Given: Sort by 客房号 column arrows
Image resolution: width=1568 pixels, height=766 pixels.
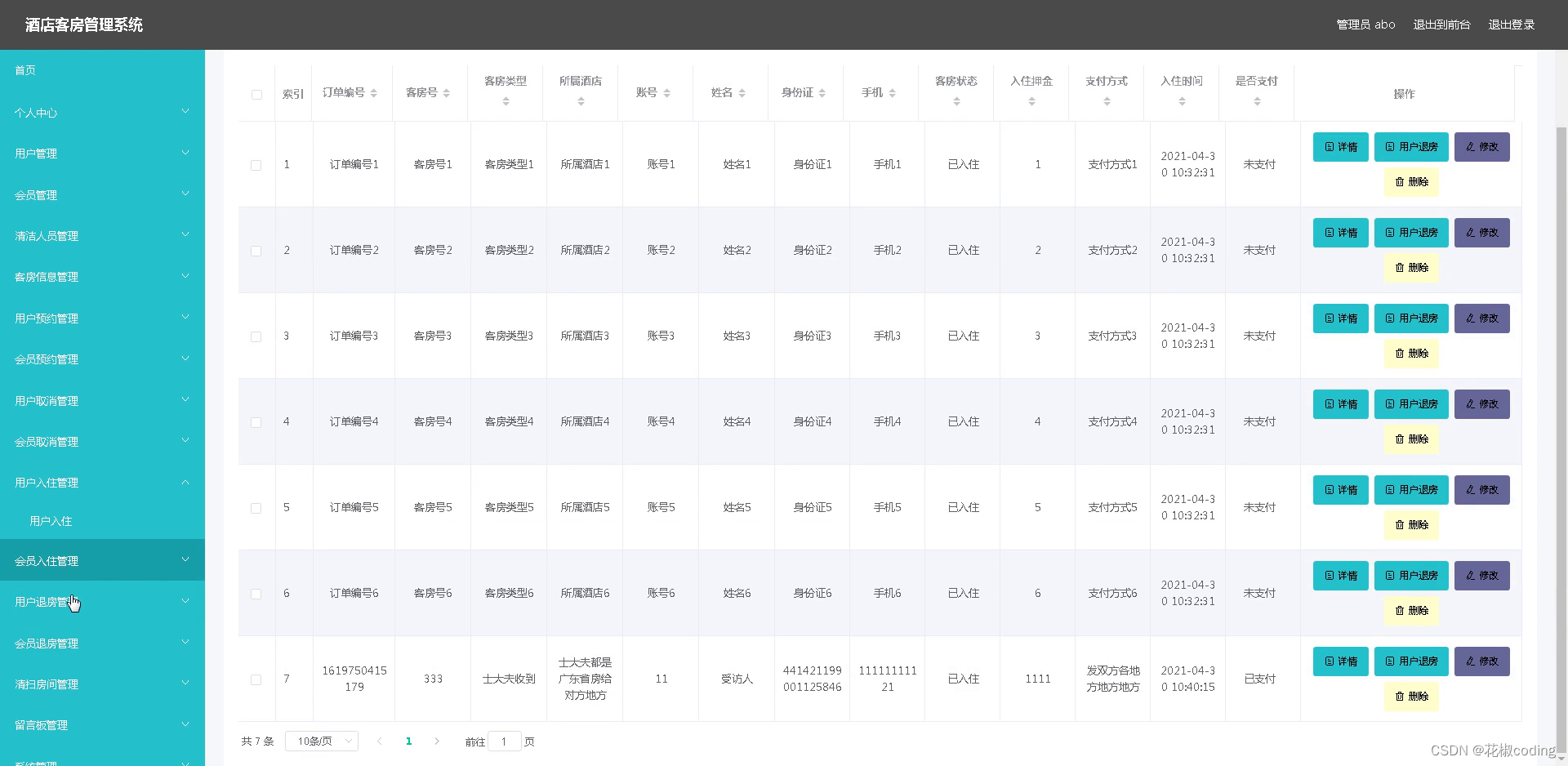Looking at the screenshot, I should pos(446,93).
